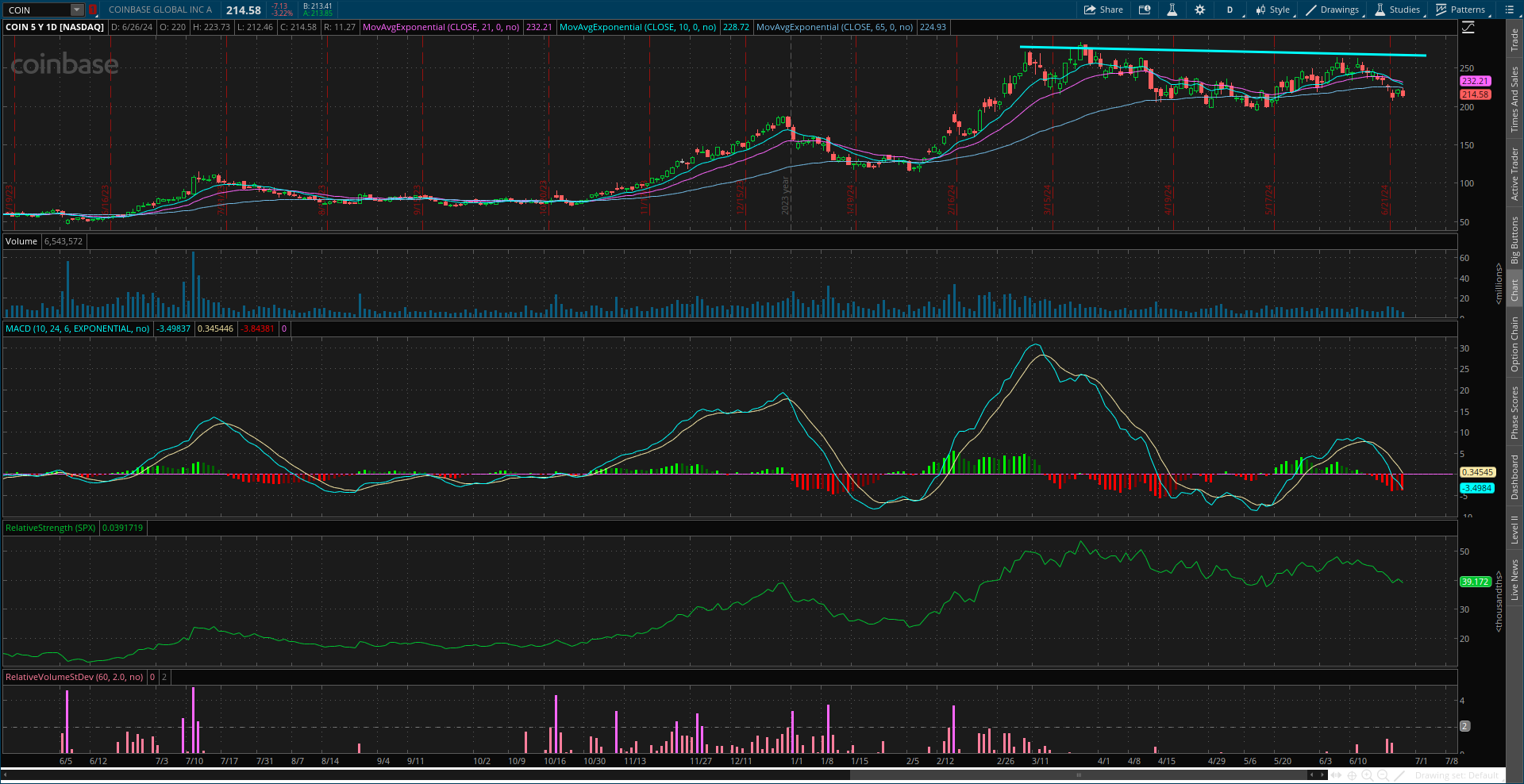Open the Studies dropdown menu
Screen dimensions: 1524x784
pyautogui.click(x=1398, y=10)
